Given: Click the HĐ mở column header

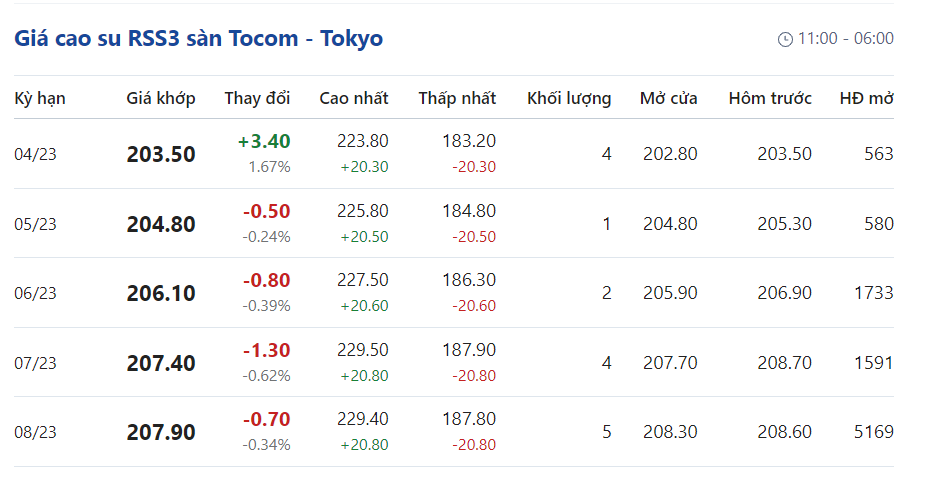Looking at the screenshot, I should click(866, 98).
